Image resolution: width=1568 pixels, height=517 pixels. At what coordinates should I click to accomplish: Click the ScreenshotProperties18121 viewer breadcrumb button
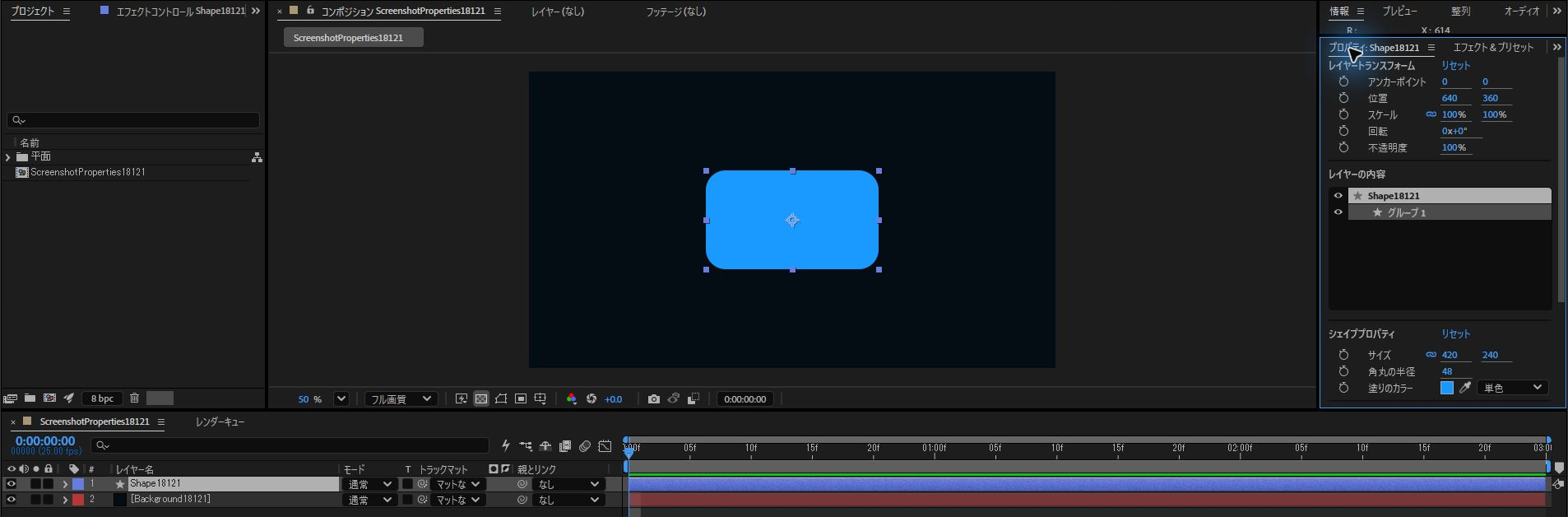point(353,38)
